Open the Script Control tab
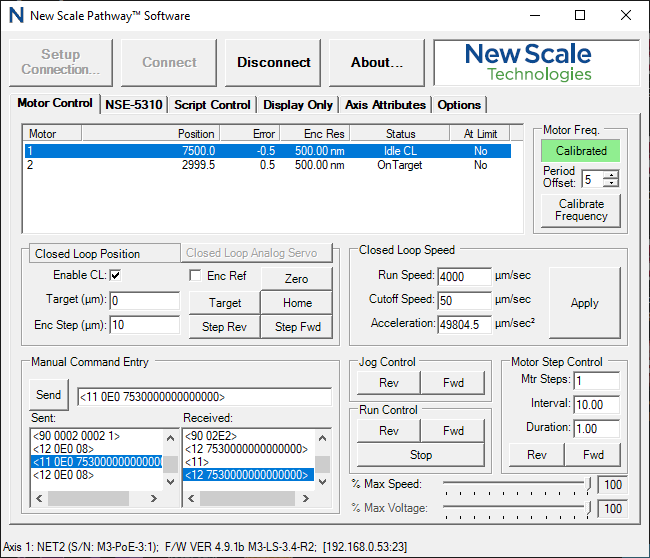 (212, 105)
